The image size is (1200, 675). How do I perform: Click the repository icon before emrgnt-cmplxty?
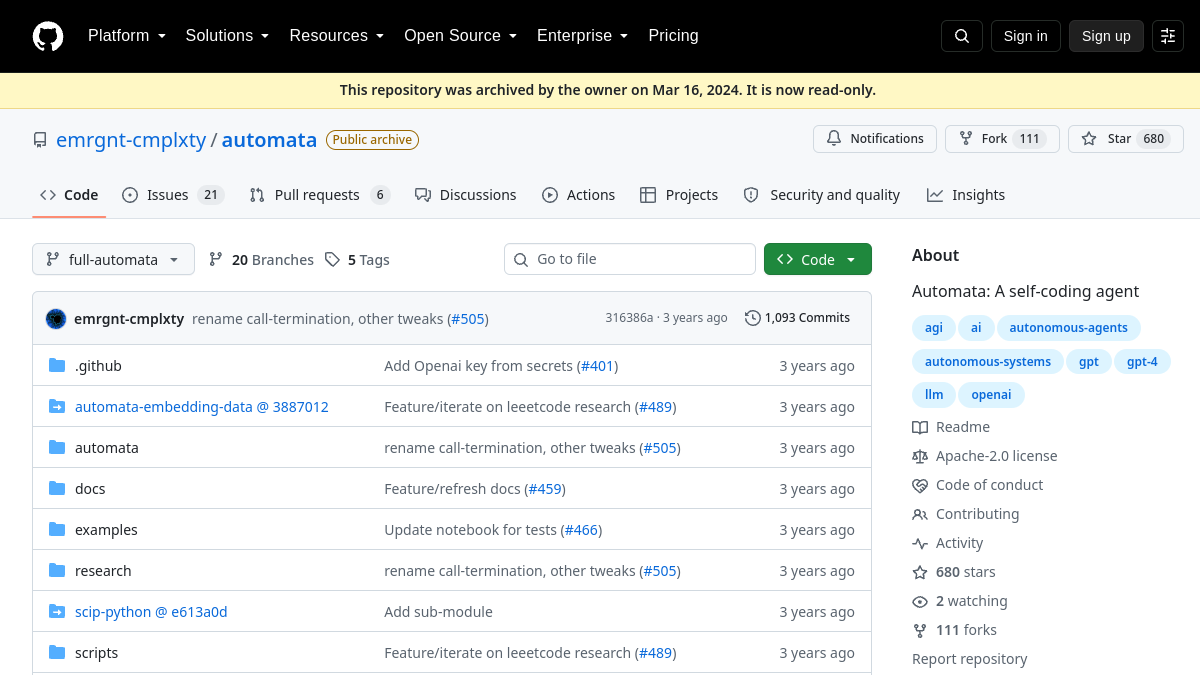(x=40, y=140)
